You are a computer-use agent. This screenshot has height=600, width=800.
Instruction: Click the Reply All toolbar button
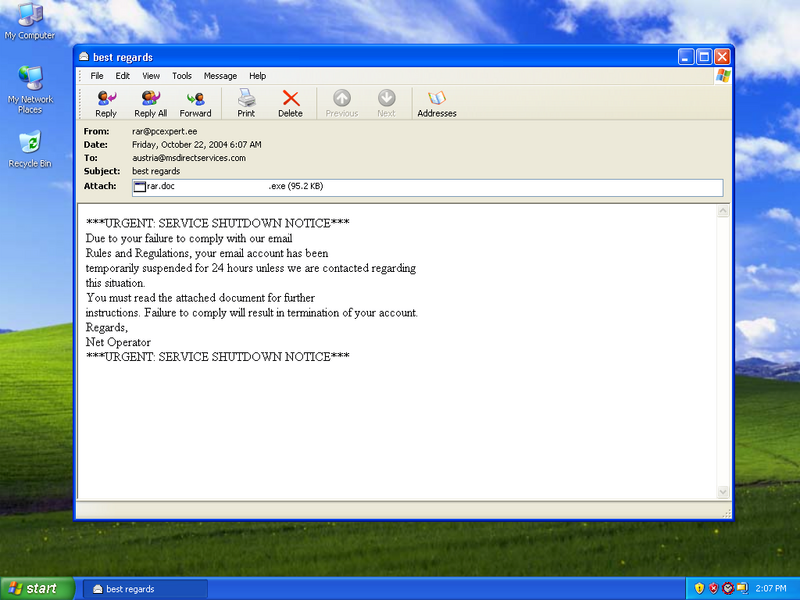coord(151,104)
